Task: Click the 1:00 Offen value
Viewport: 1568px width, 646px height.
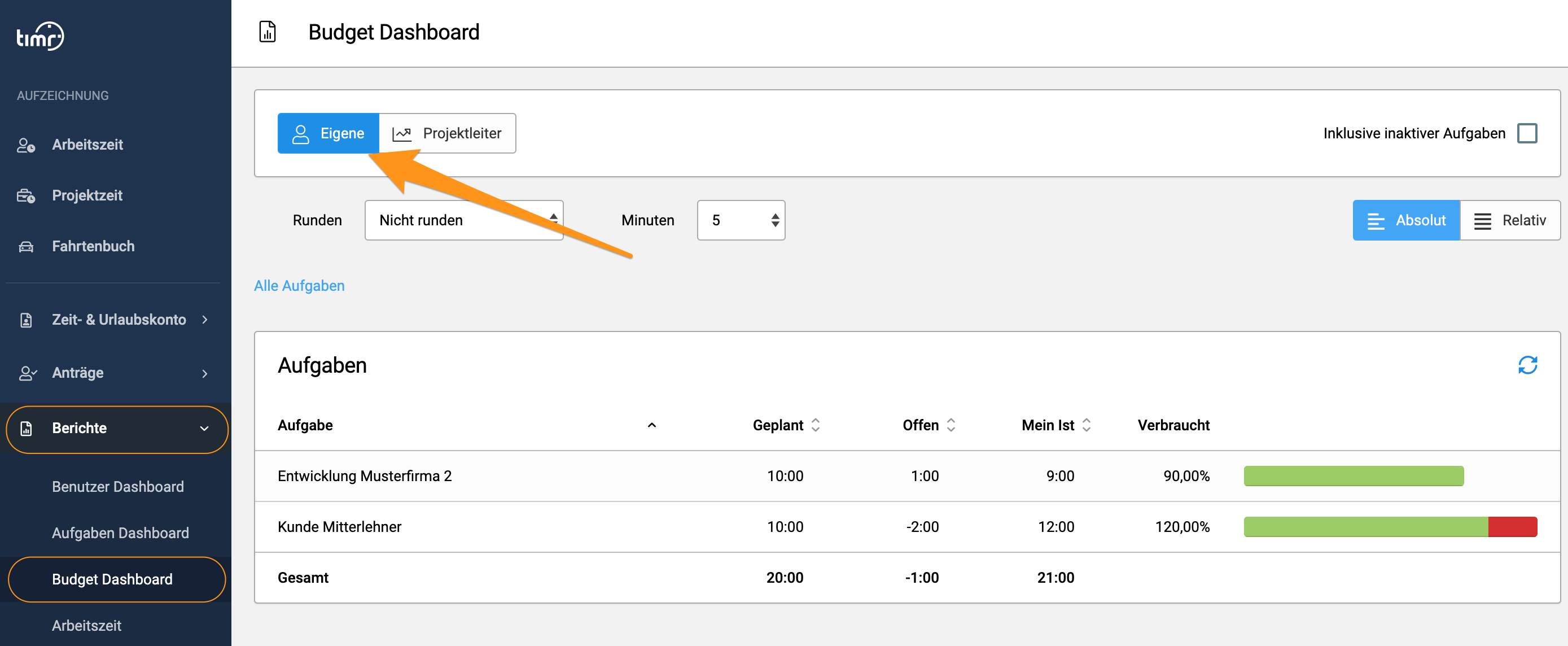Action: [925, 476]
